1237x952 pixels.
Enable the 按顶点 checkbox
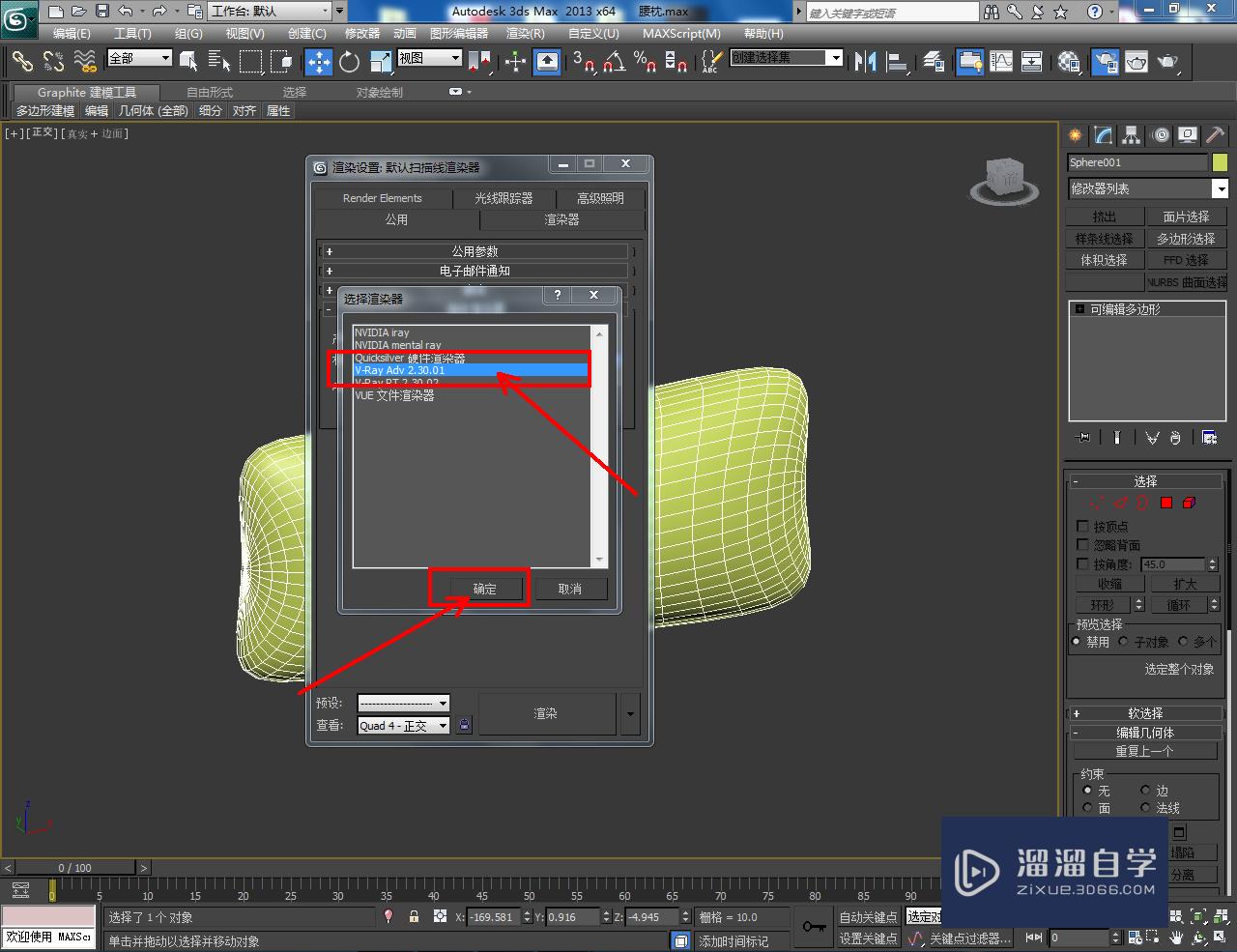(x=1082, y=527)
